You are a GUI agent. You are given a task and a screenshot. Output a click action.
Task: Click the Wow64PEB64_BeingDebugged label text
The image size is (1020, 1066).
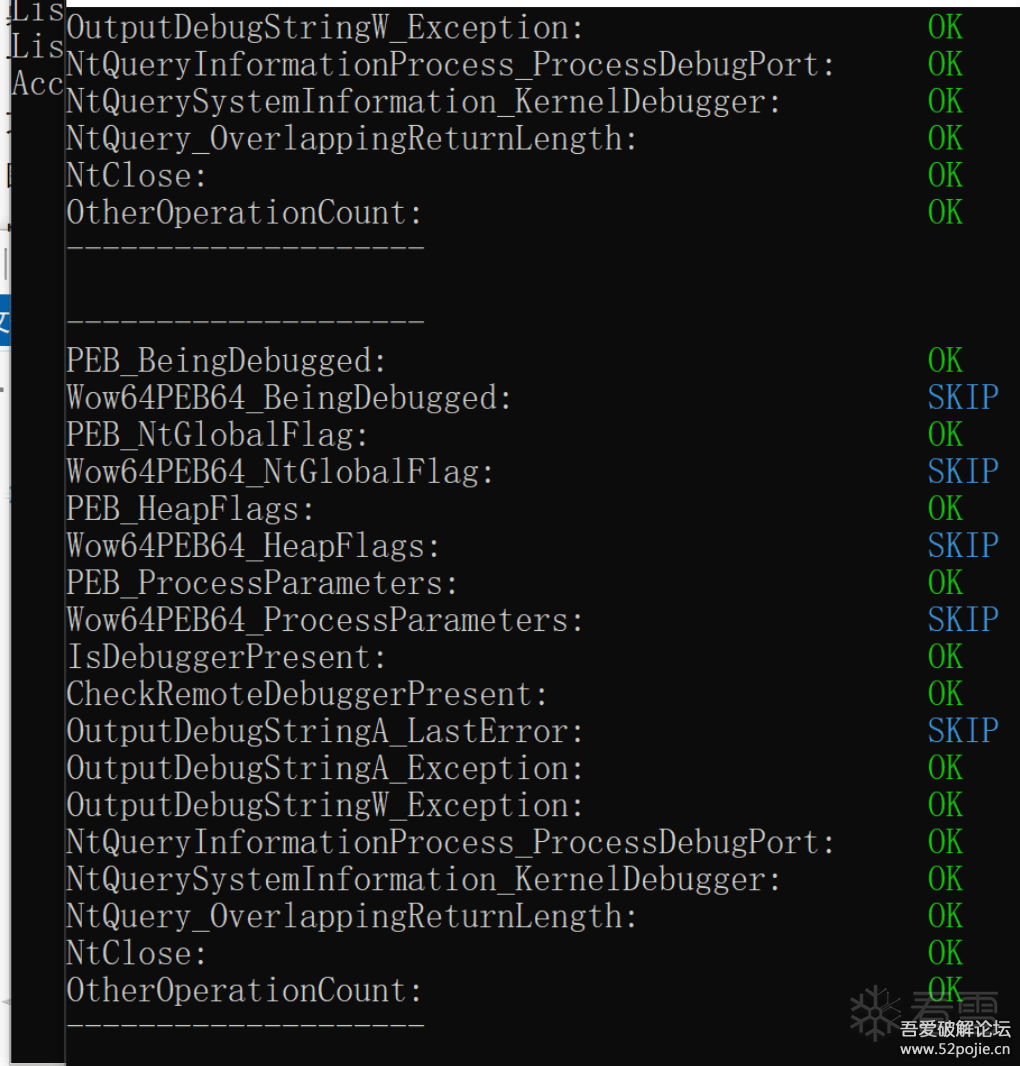click(288, 398)
